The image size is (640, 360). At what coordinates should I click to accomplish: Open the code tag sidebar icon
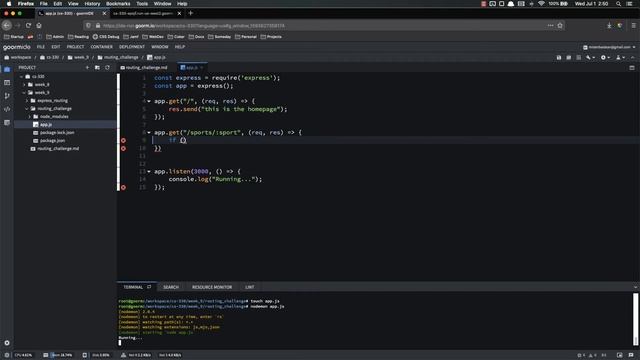point(7,109)
